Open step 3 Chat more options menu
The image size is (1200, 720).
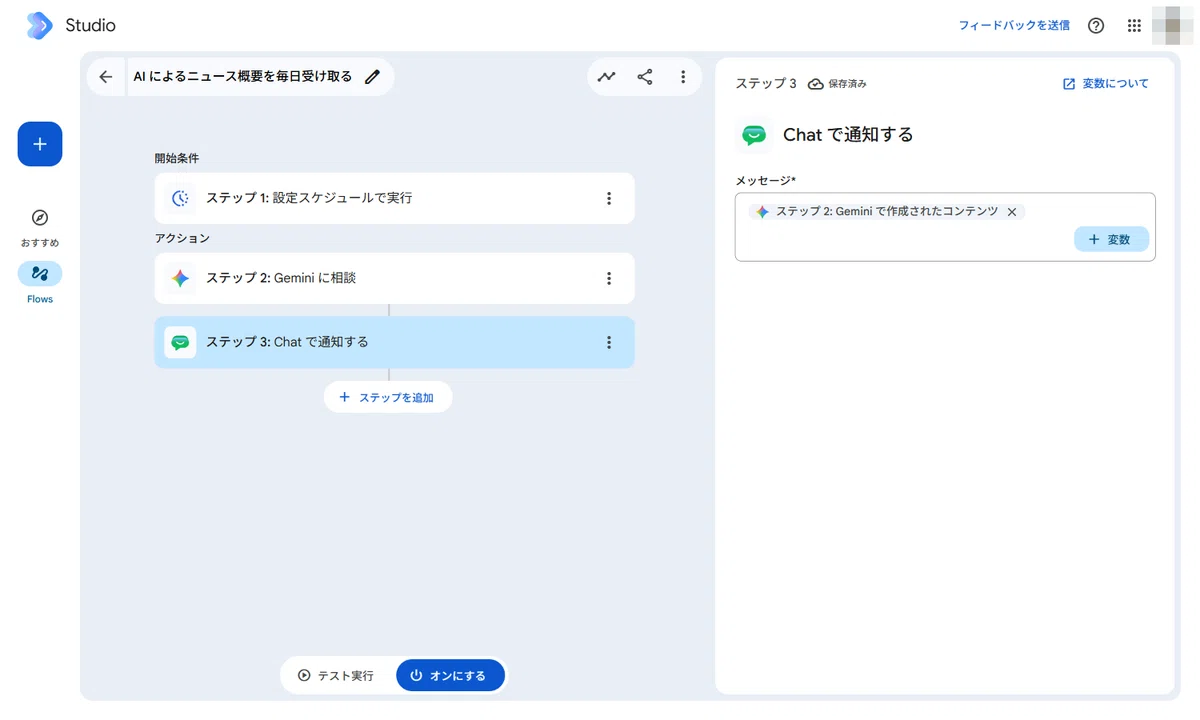pos(609,342)
